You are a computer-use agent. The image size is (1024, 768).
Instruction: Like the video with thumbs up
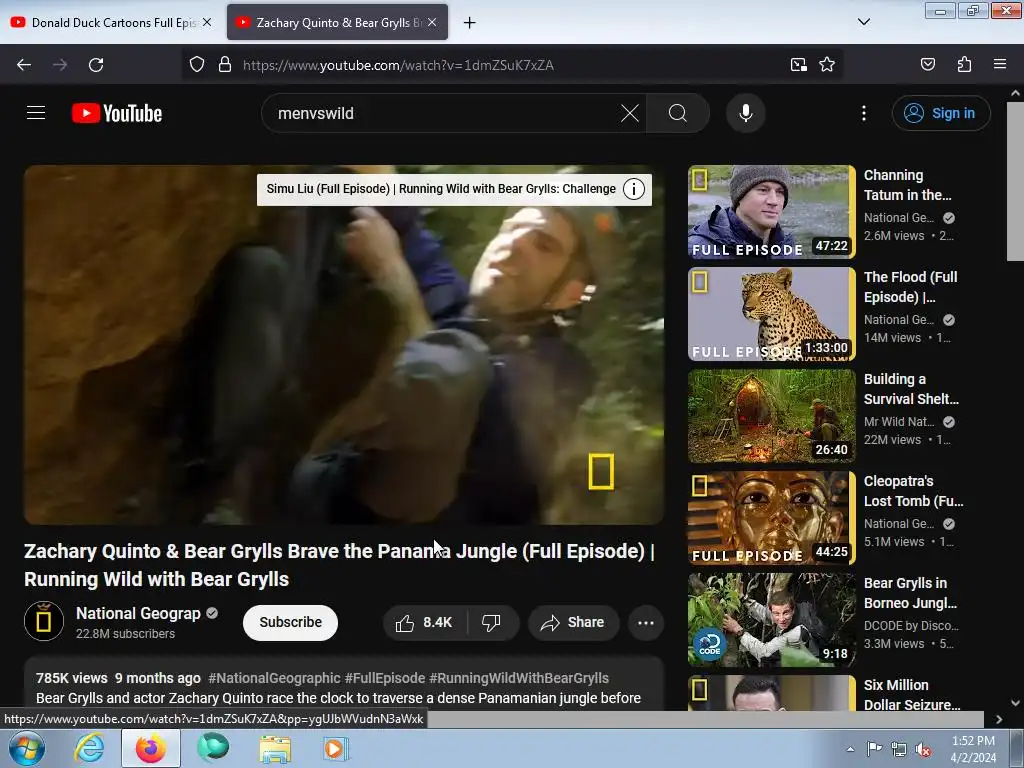tap(424, 622)
